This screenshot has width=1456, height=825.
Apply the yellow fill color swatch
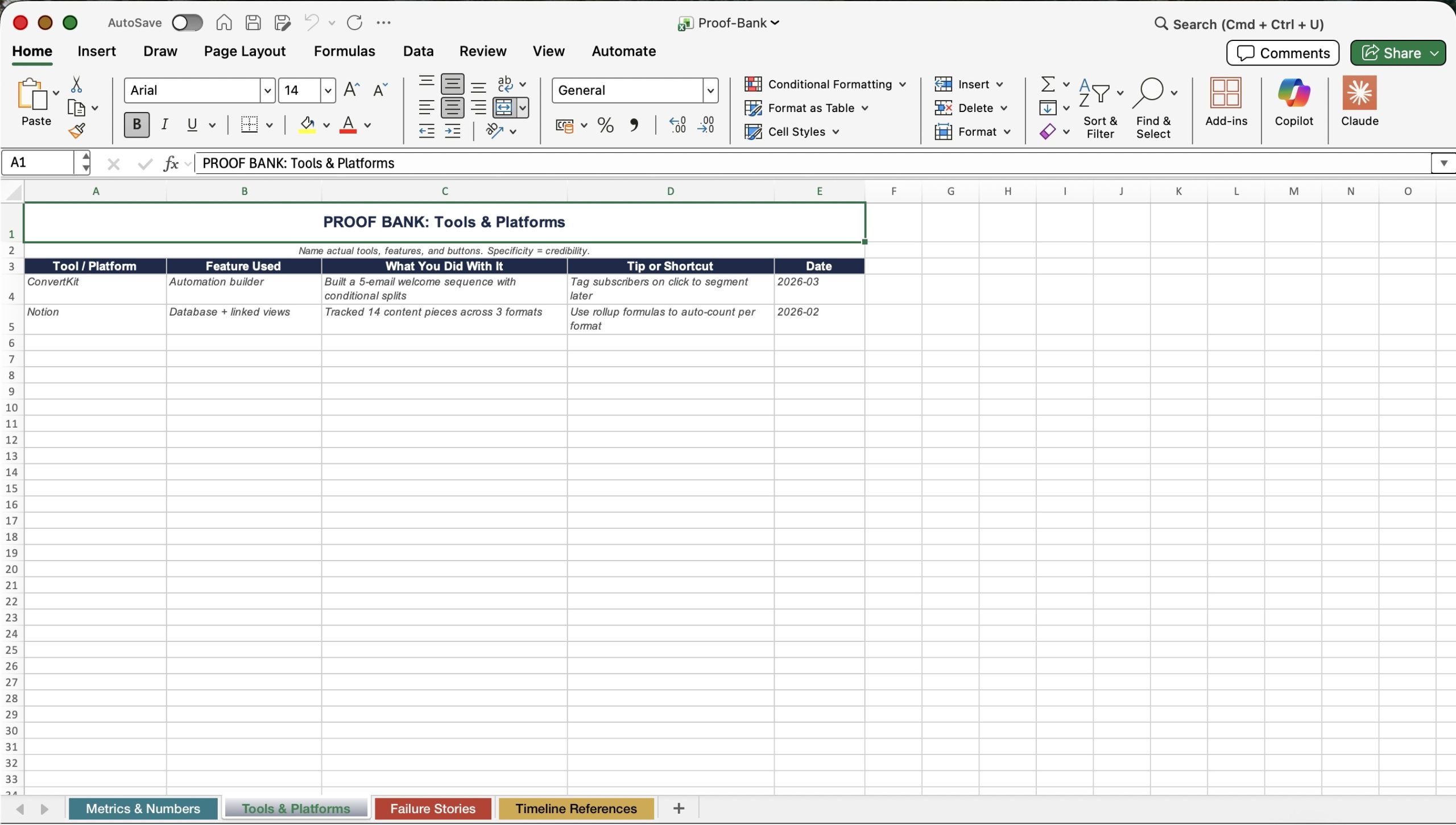307,125
